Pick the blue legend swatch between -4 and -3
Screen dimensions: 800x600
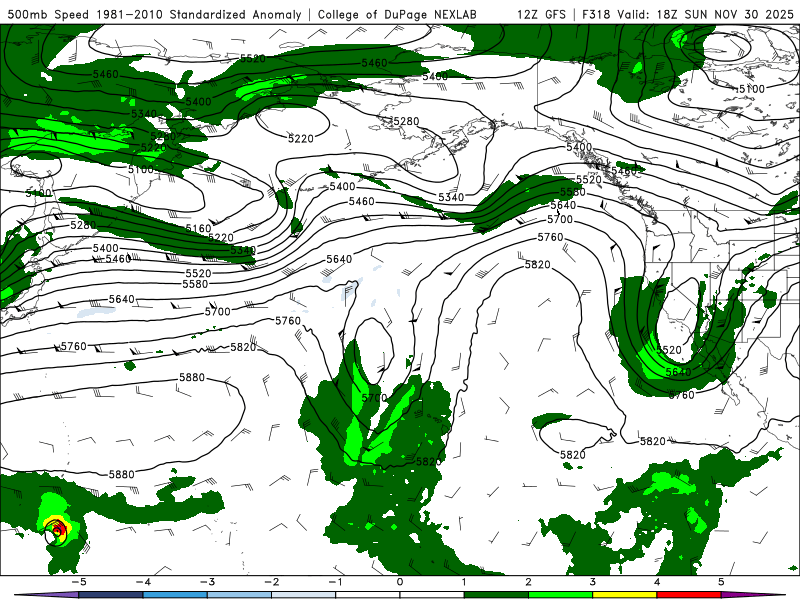(x=175, y=595)
